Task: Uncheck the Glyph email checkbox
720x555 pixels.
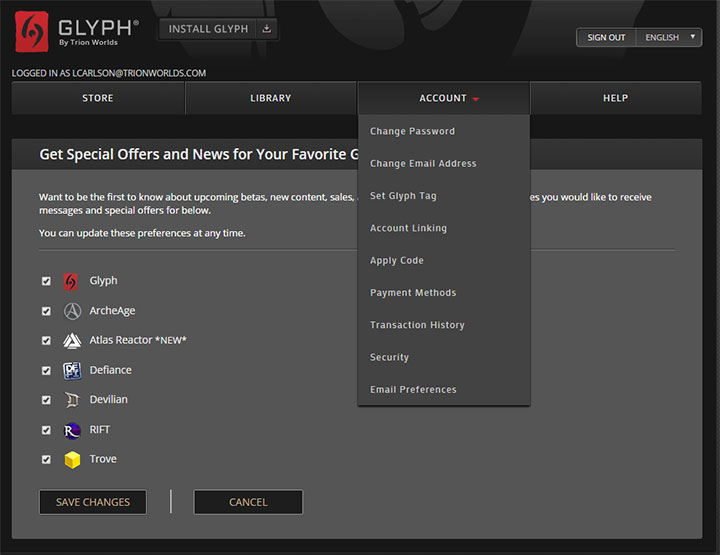Action: tap(46, 282)
